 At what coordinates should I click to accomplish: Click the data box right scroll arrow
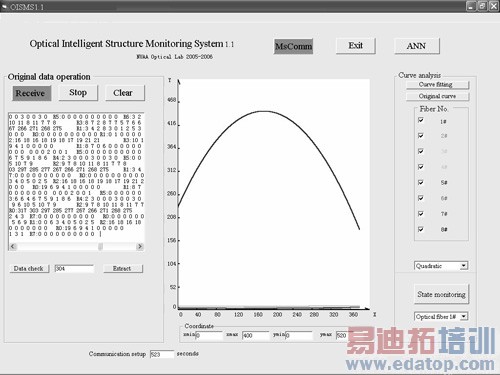(x=140, y=246)
